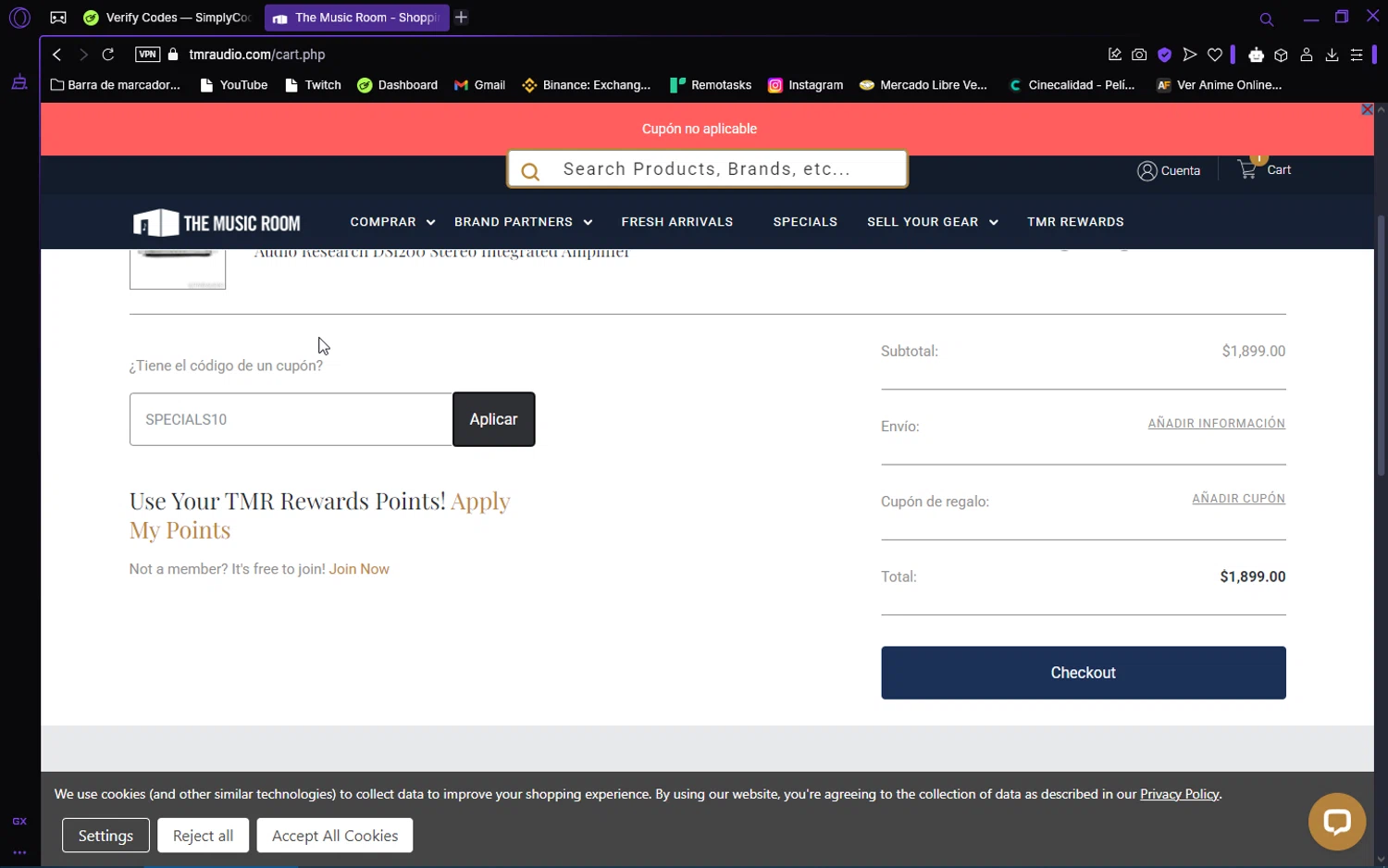Take a snapshot with the camera icon
The width and height of the screenshot is (1388, 868).
click(x=1139, y=55)
